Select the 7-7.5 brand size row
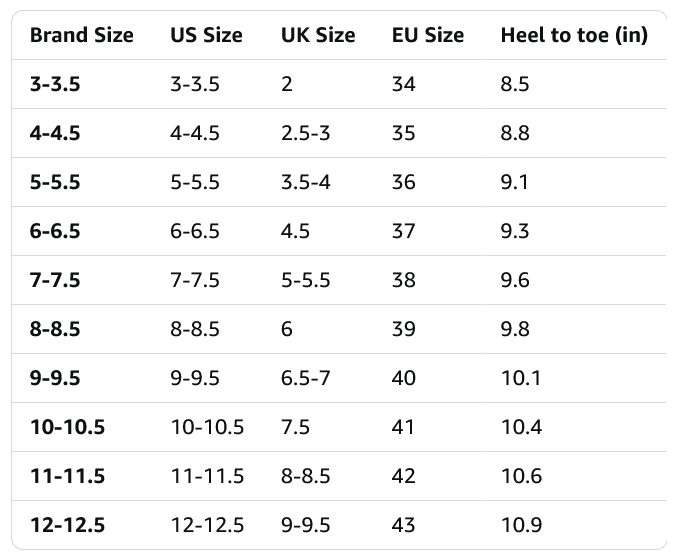Screen dimensions: 687x552 point(55,281)
